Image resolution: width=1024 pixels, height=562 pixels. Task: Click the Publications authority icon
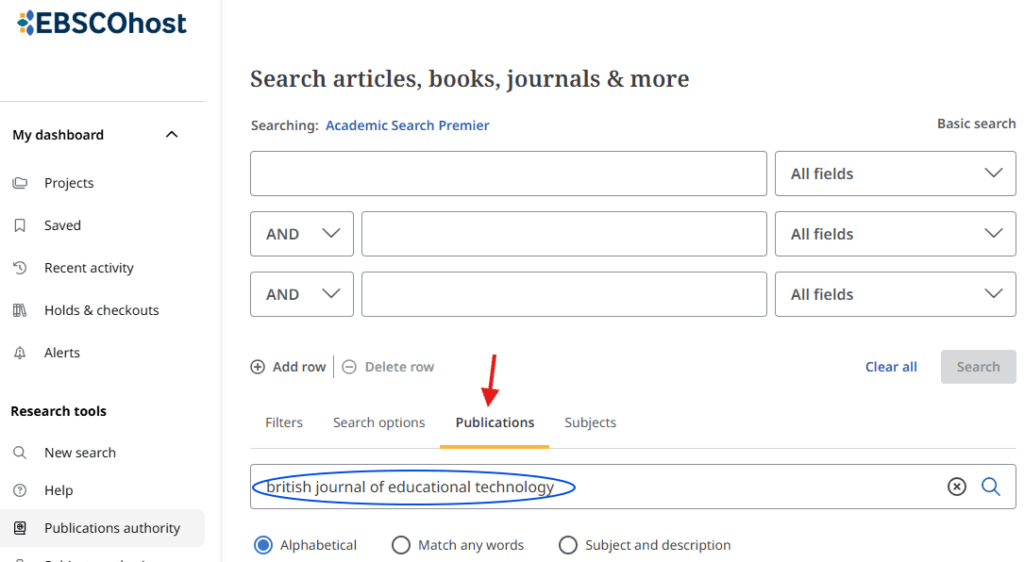point(20,527)
